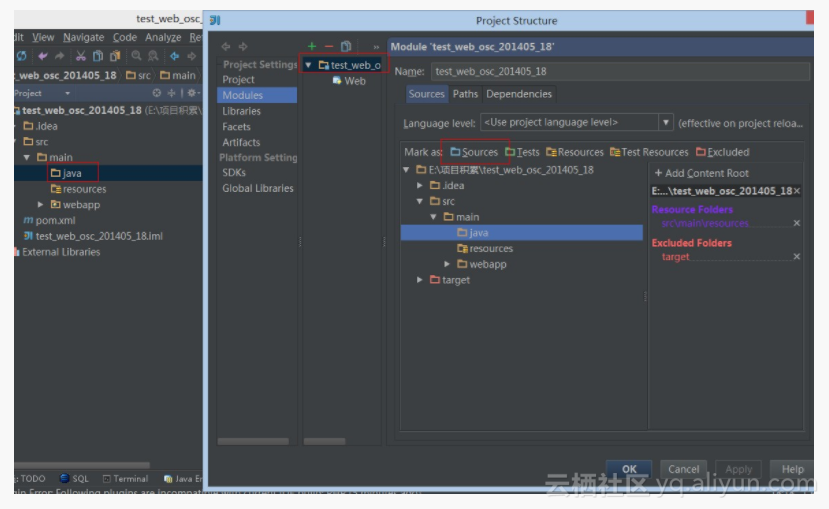Click the Copy module icon

(346, 47)
